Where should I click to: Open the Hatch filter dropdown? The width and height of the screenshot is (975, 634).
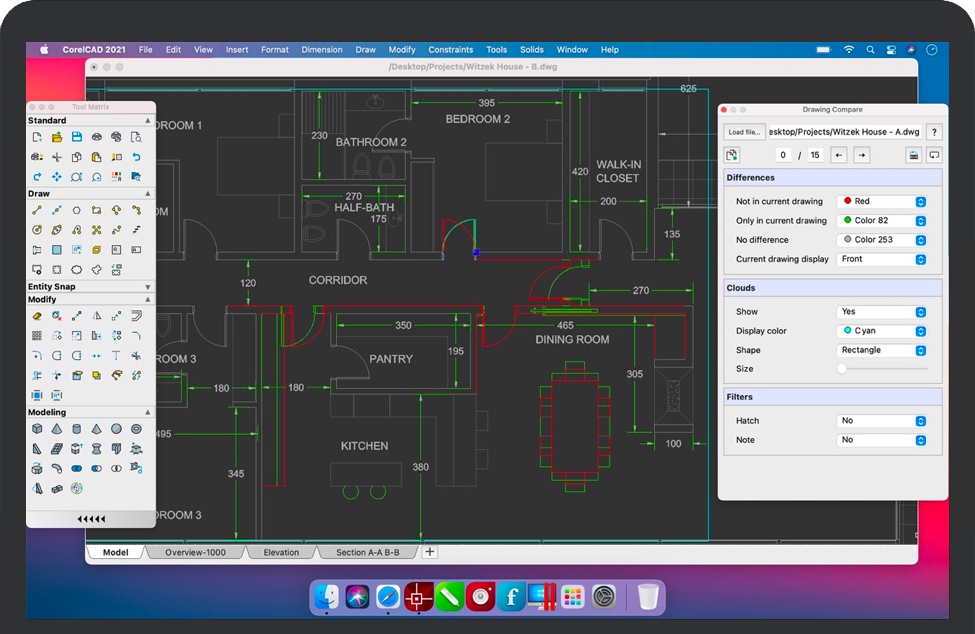pos(881,421)
